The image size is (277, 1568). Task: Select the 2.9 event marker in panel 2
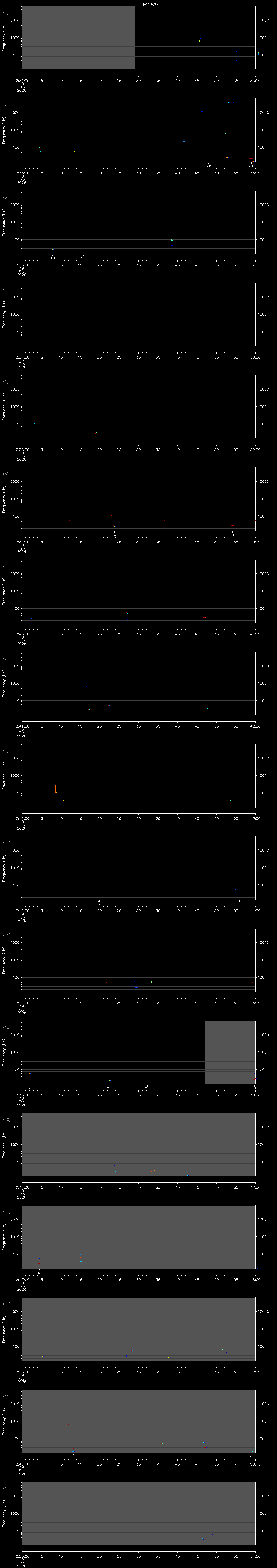(x=251, y=165)
